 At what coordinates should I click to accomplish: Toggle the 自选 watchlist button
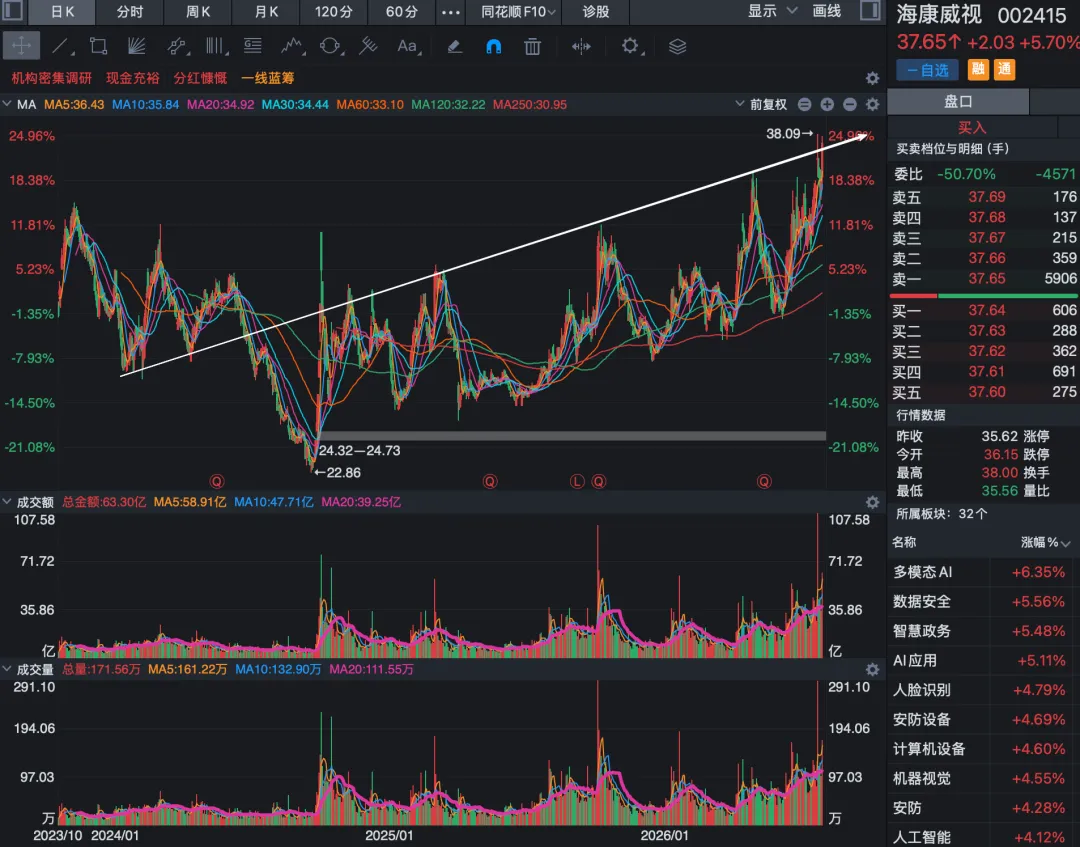click(x=928, y=70)
